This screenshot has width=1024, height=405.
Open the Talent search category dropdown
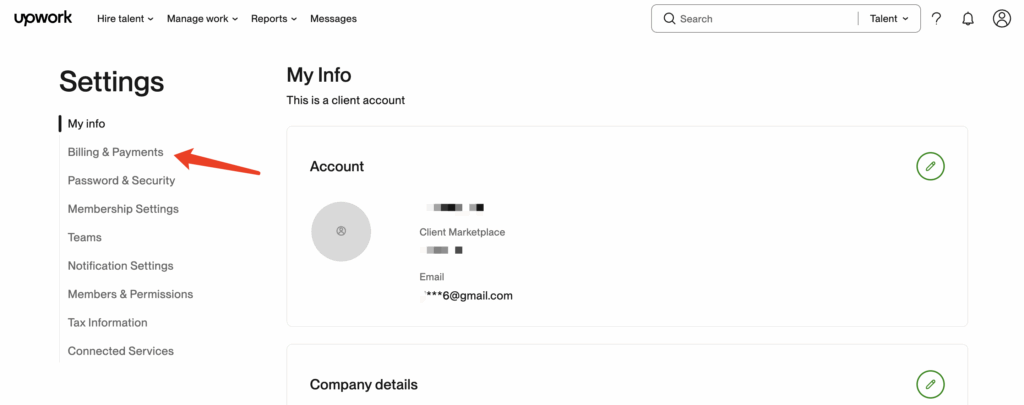point(889,18)
